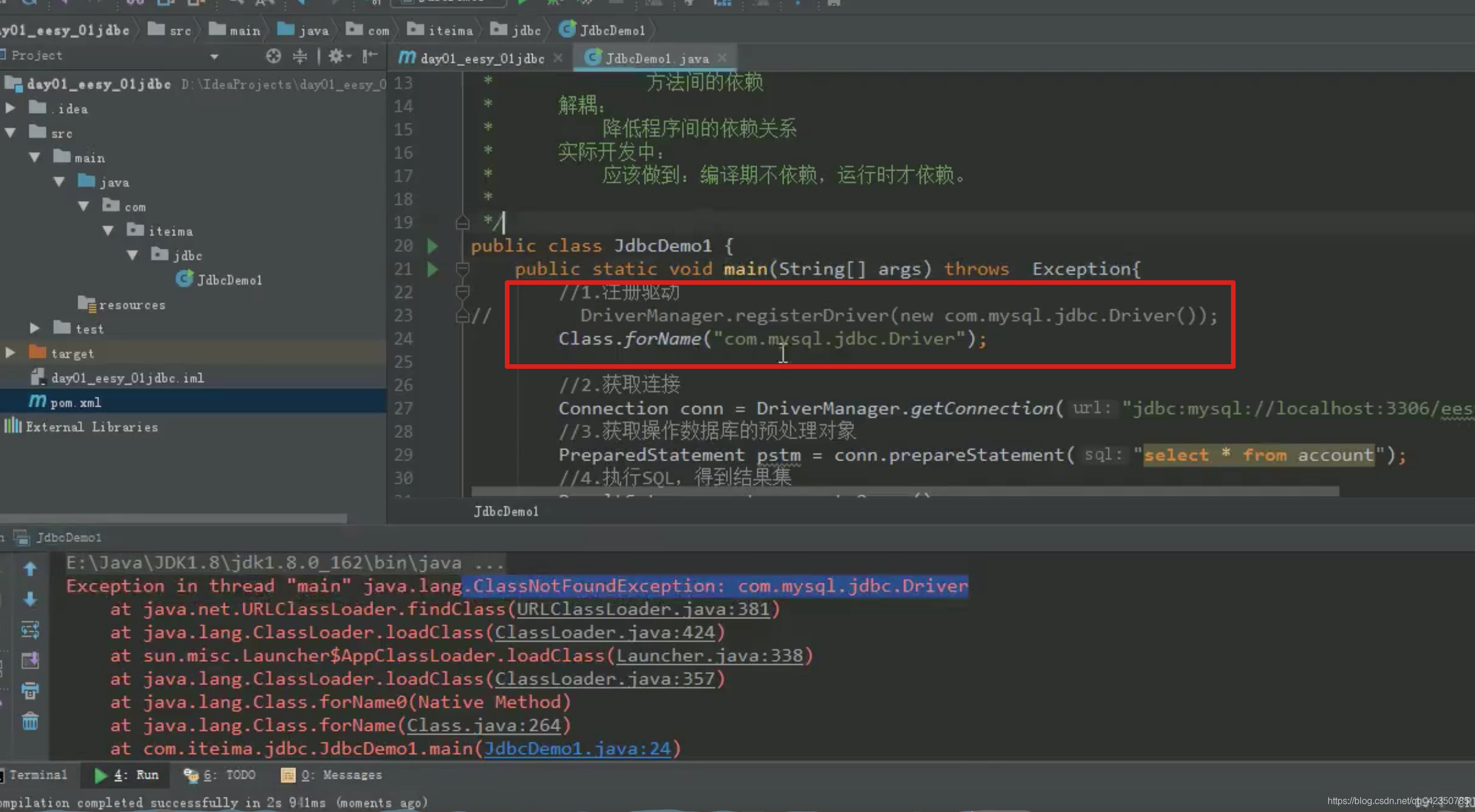Open the 6: TODO tool window tab
This screenshot has height=812, width=1475.
coord(219,775)
